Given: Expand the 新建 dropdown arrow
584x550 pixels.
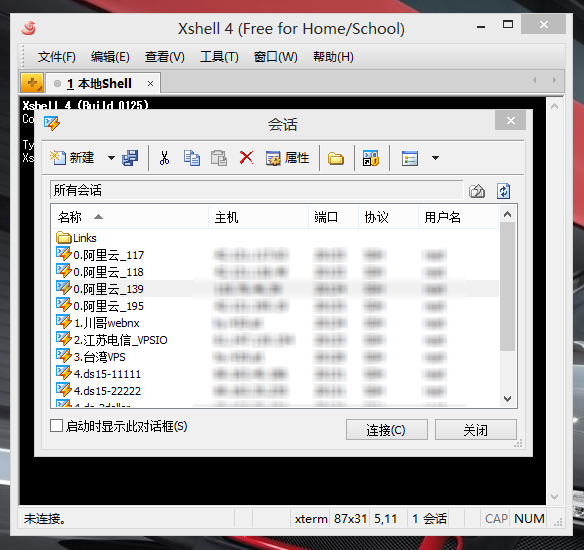Looking at the screenshot, I should 111,158.
